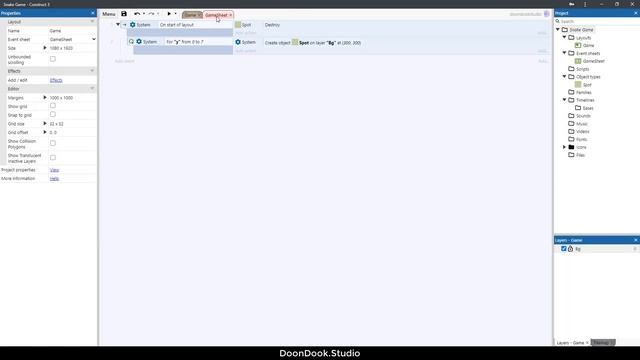
Task: Click the Preview play icon
Action: (x=169, y=14)
